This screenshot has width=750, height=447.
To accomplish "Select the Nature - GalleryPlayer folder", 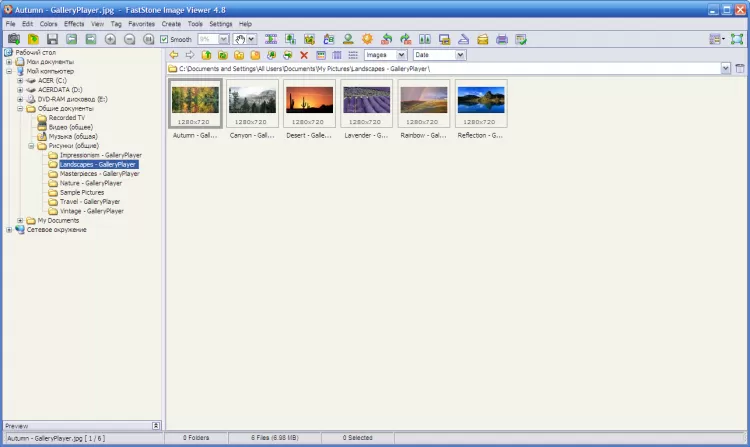I will pos(90,183).
